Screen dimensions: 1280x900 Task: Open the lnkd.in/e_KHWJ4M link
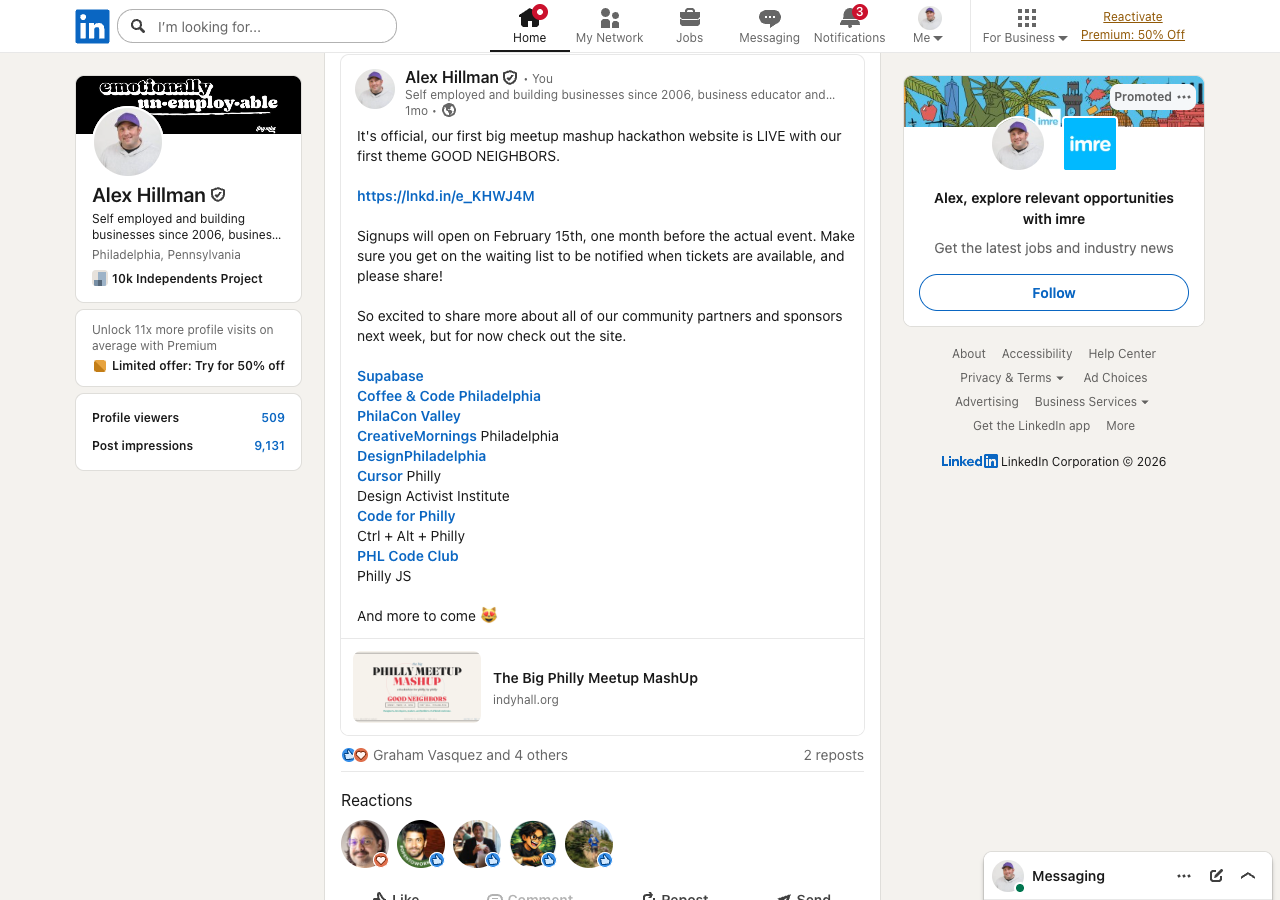coord(446,196)
